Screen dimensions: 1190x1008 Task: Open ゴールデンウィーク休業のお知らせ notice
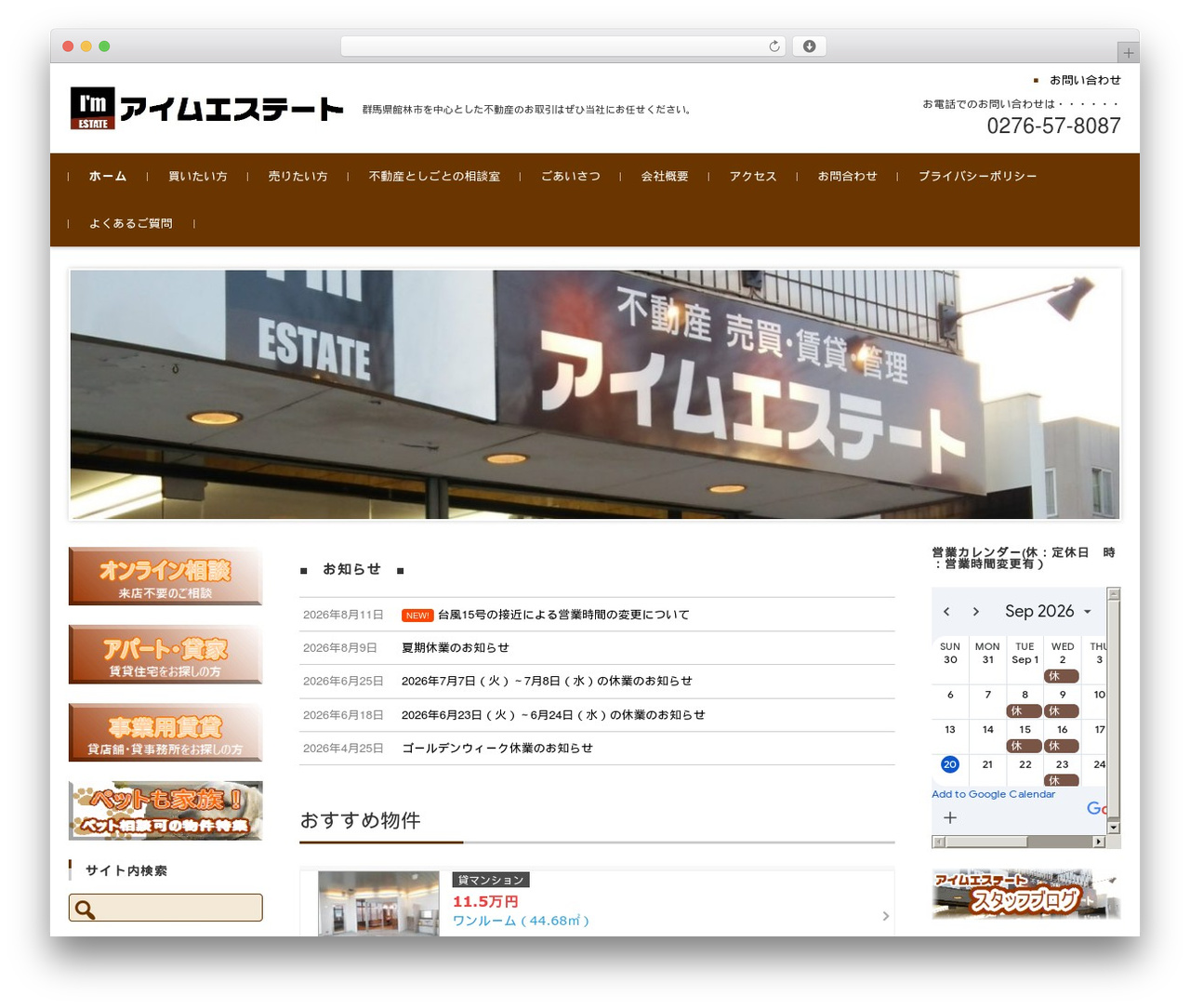tap(497, 749)
